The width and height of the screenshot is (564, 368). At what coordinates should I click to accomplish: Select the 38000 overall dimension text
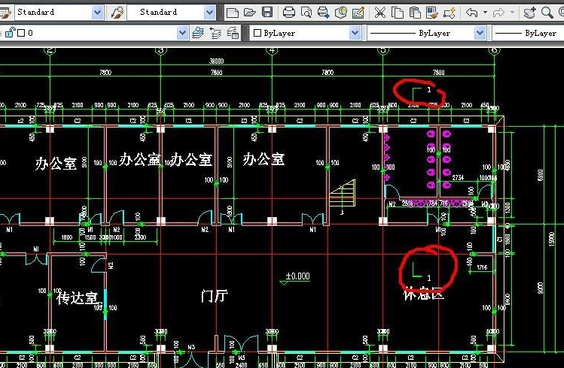coord(217,61)
